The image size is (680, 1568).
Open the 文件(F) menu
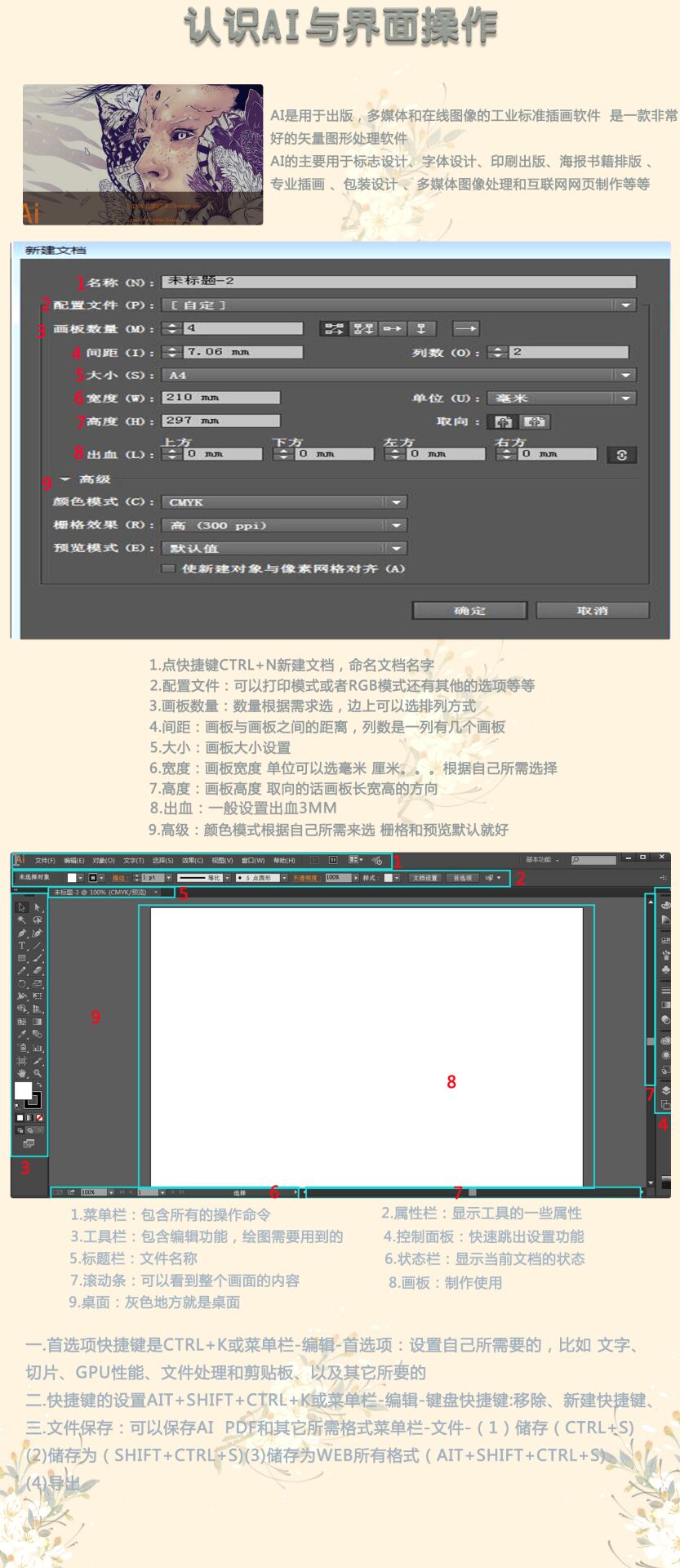pos(45,860)
